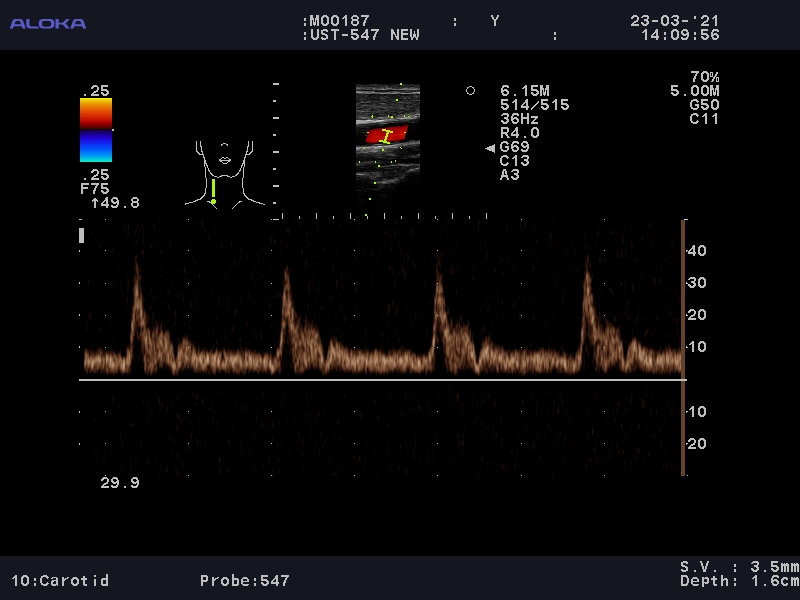Click the triangle pointer next to G69

coord(490,148)
